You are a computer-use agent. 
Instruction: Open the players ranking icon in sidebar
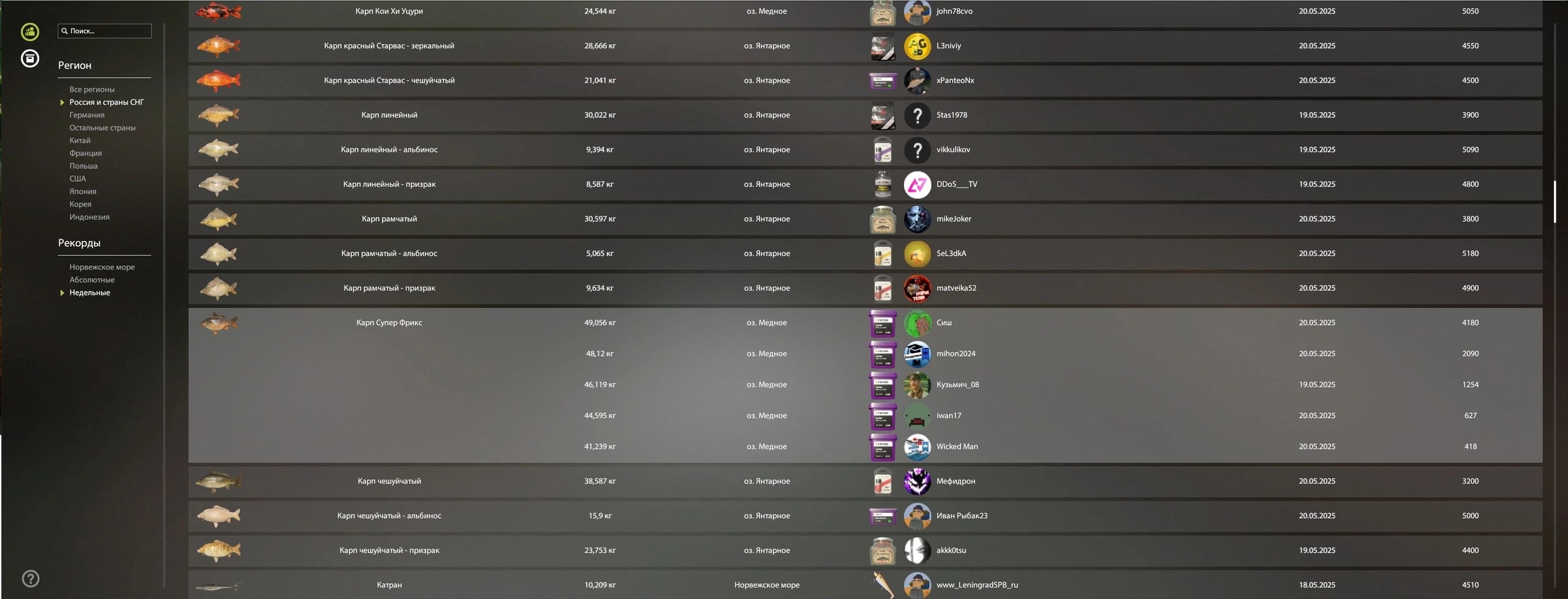(30, 32)
